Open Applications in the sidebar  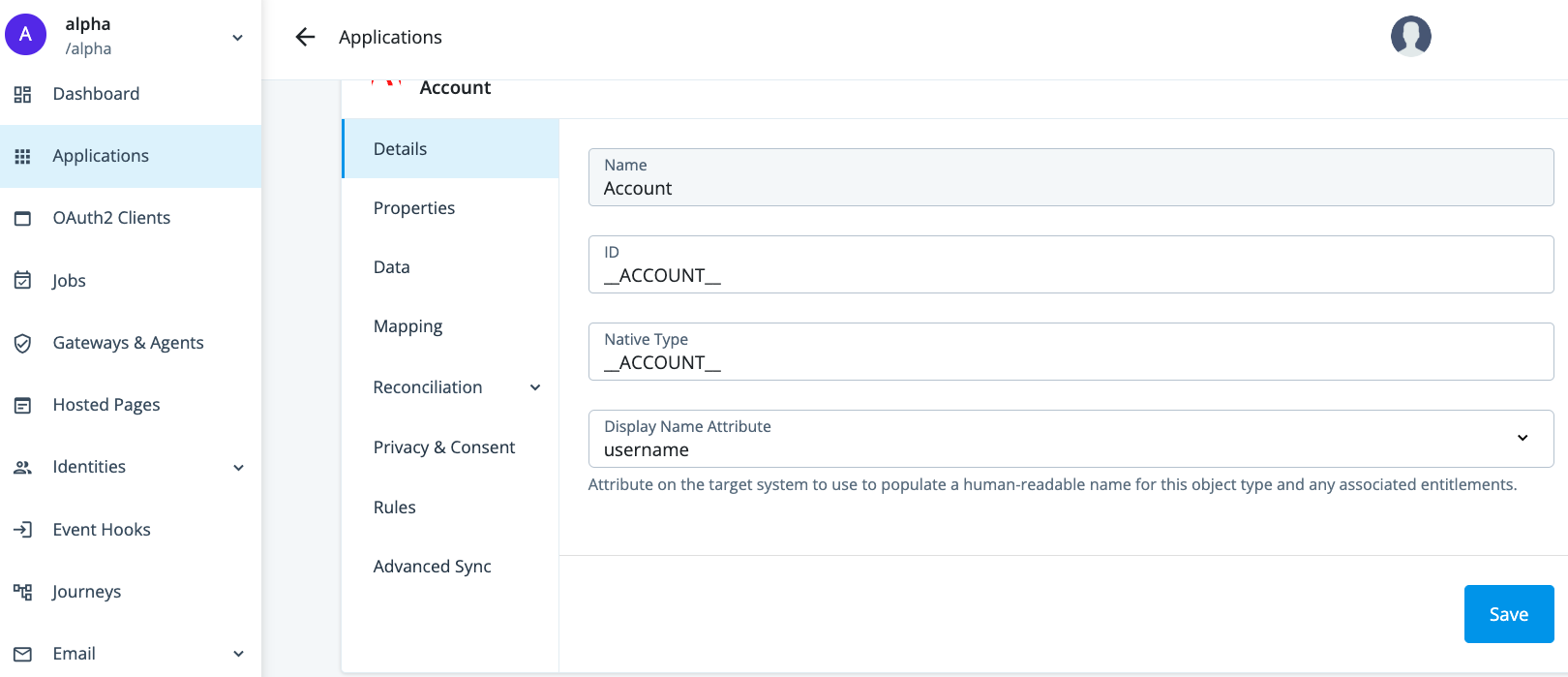tap(131, 156)
